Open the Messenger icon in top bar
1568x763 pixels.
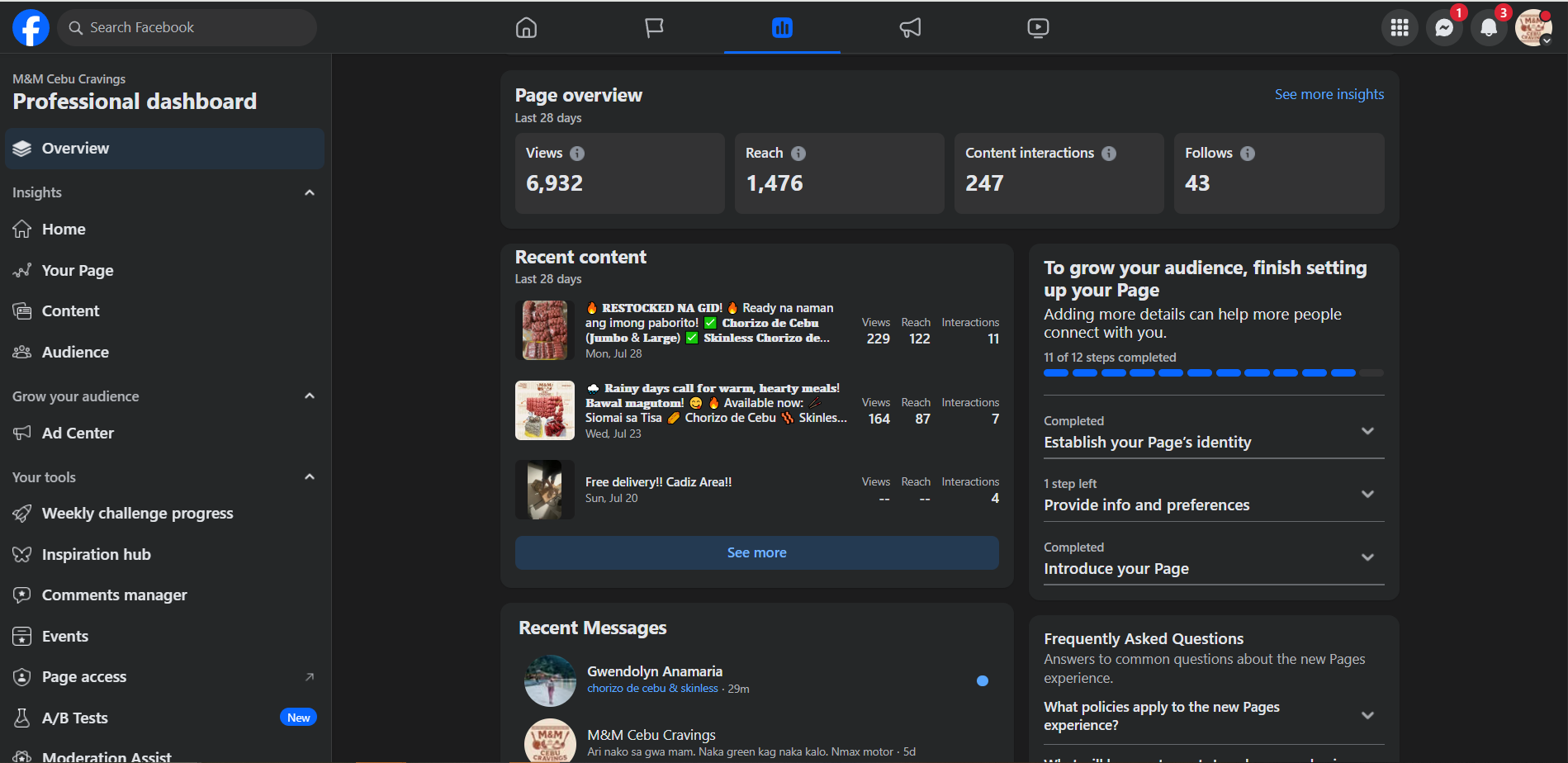pyautogui.click(x=1444, y=28)
